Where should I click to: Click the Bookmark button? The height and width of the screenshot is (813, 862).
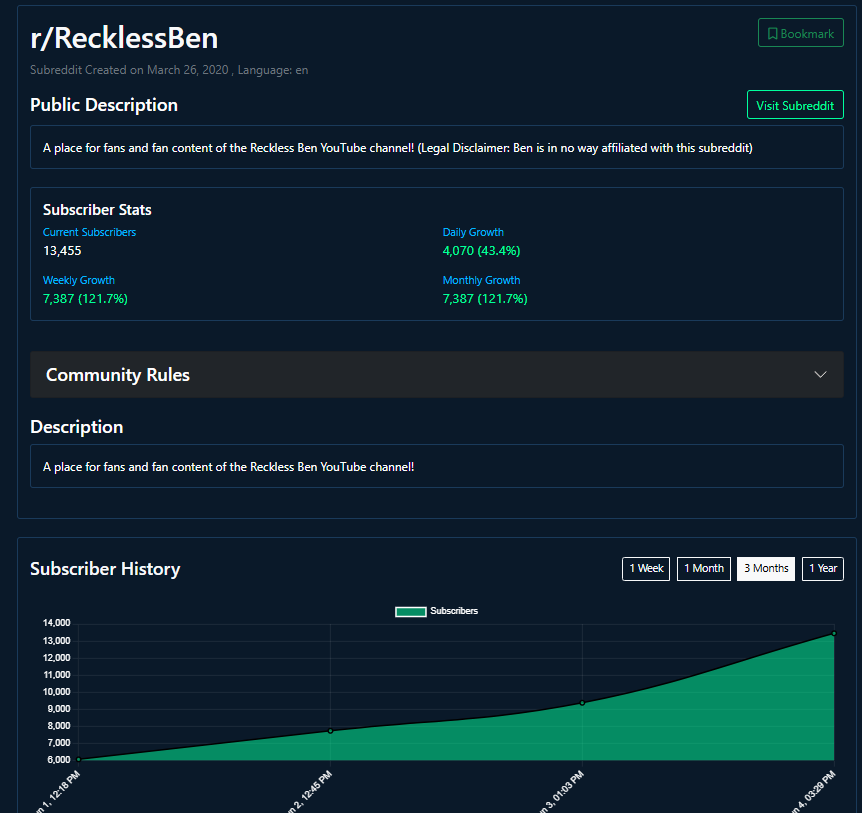tap(800, 33)
